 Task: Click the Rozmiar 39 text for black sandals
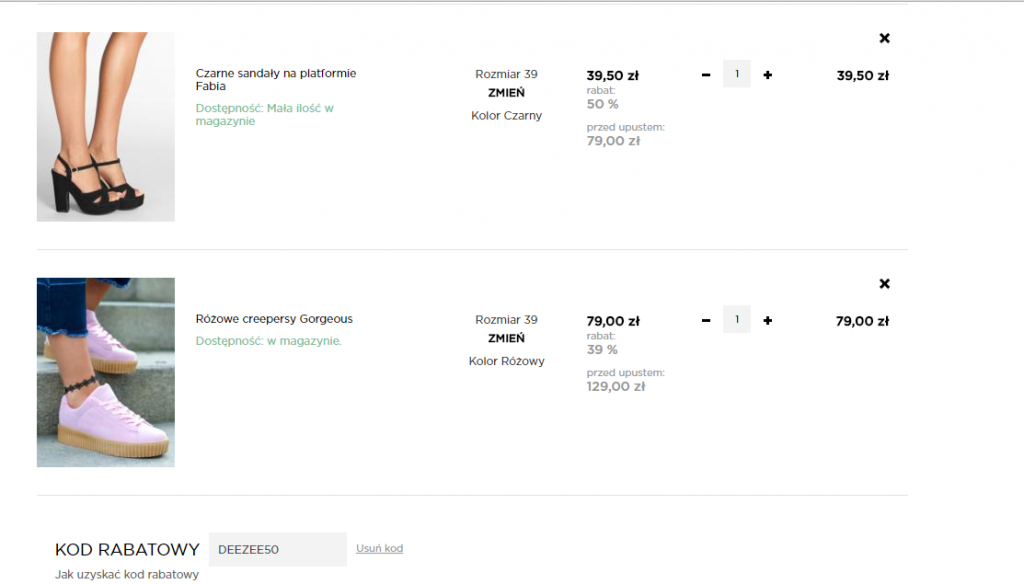click(506, 74)
